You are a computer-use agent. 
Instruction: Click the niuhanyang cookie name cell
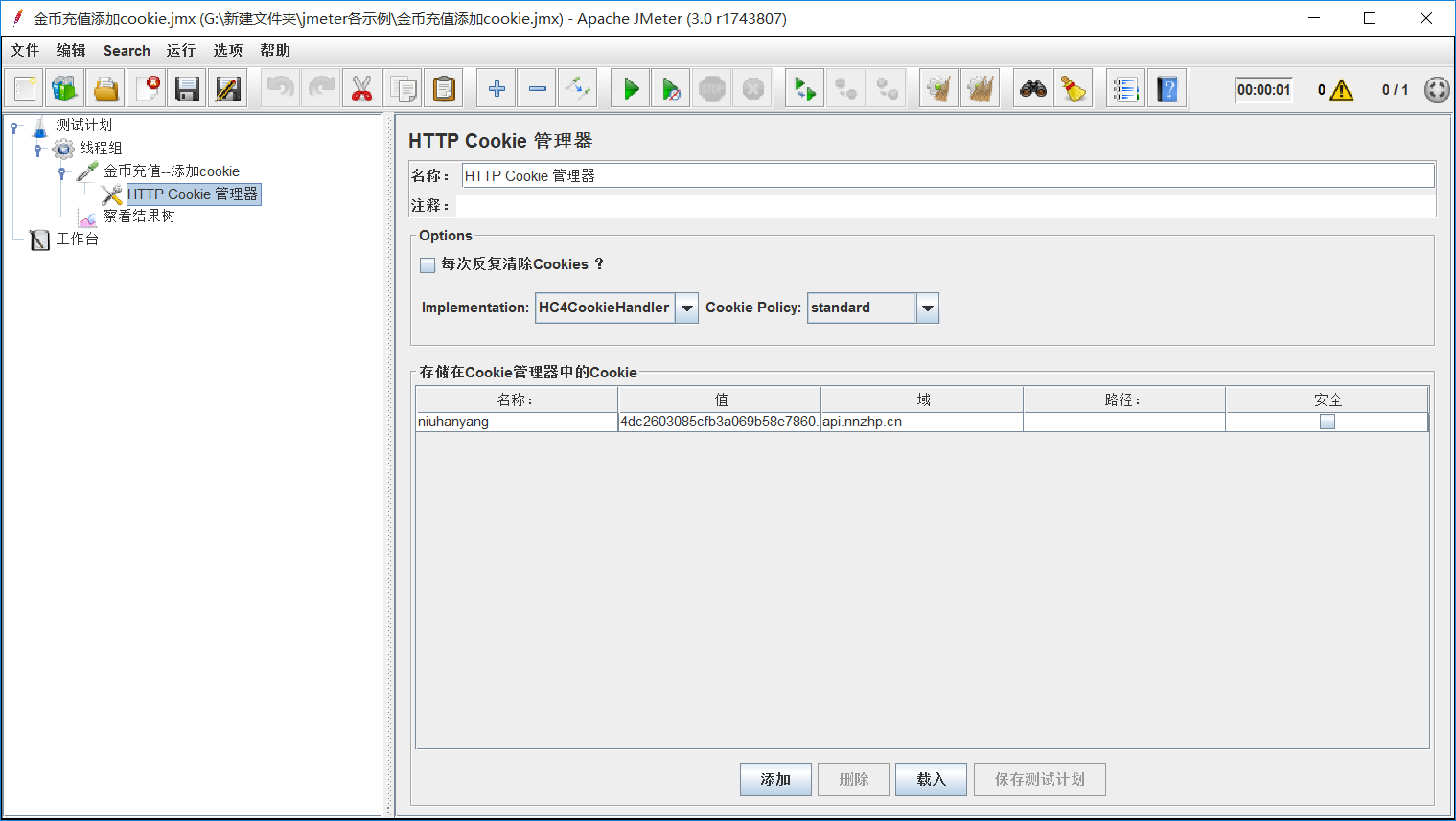(517, 422)
